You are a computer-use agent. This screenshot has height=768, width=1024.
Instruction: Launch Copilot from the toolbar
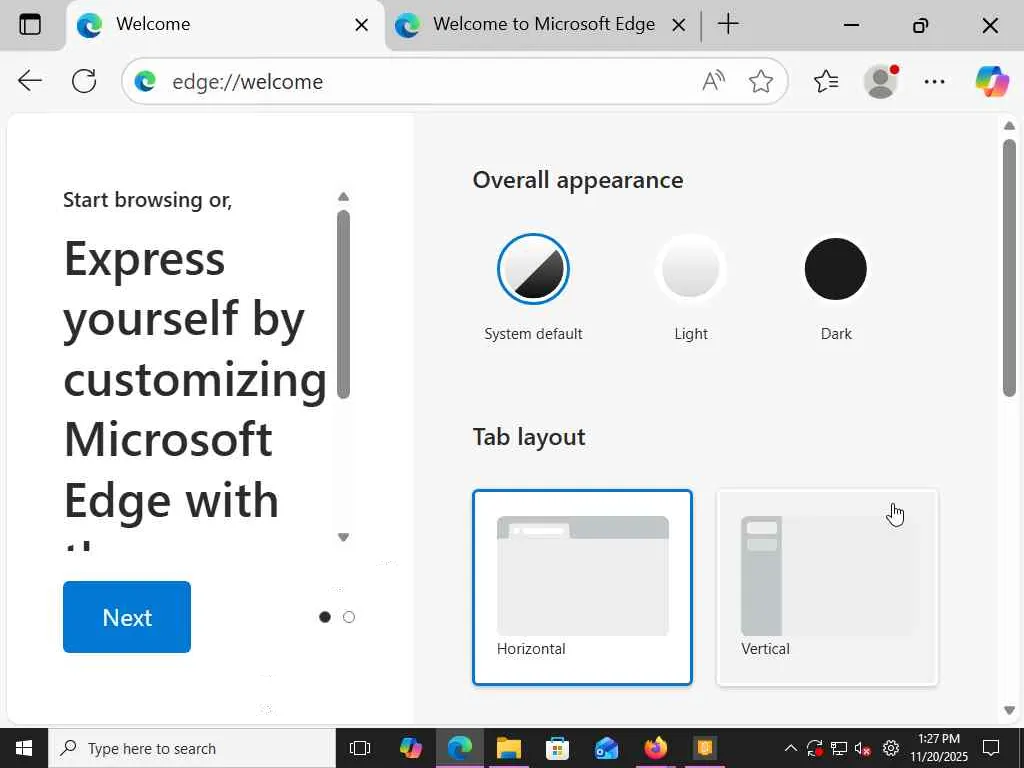(x=992, y=81)
